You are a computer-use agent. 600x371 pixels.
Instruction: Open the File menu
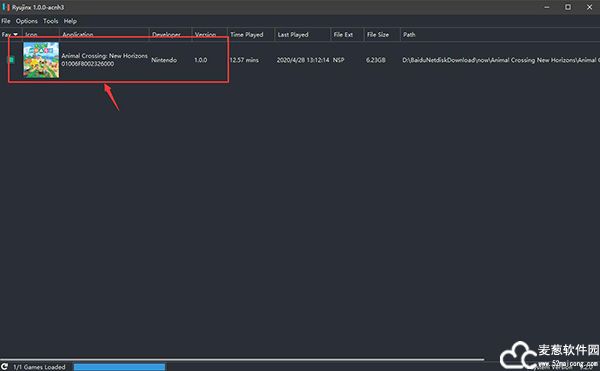(6, 21)
